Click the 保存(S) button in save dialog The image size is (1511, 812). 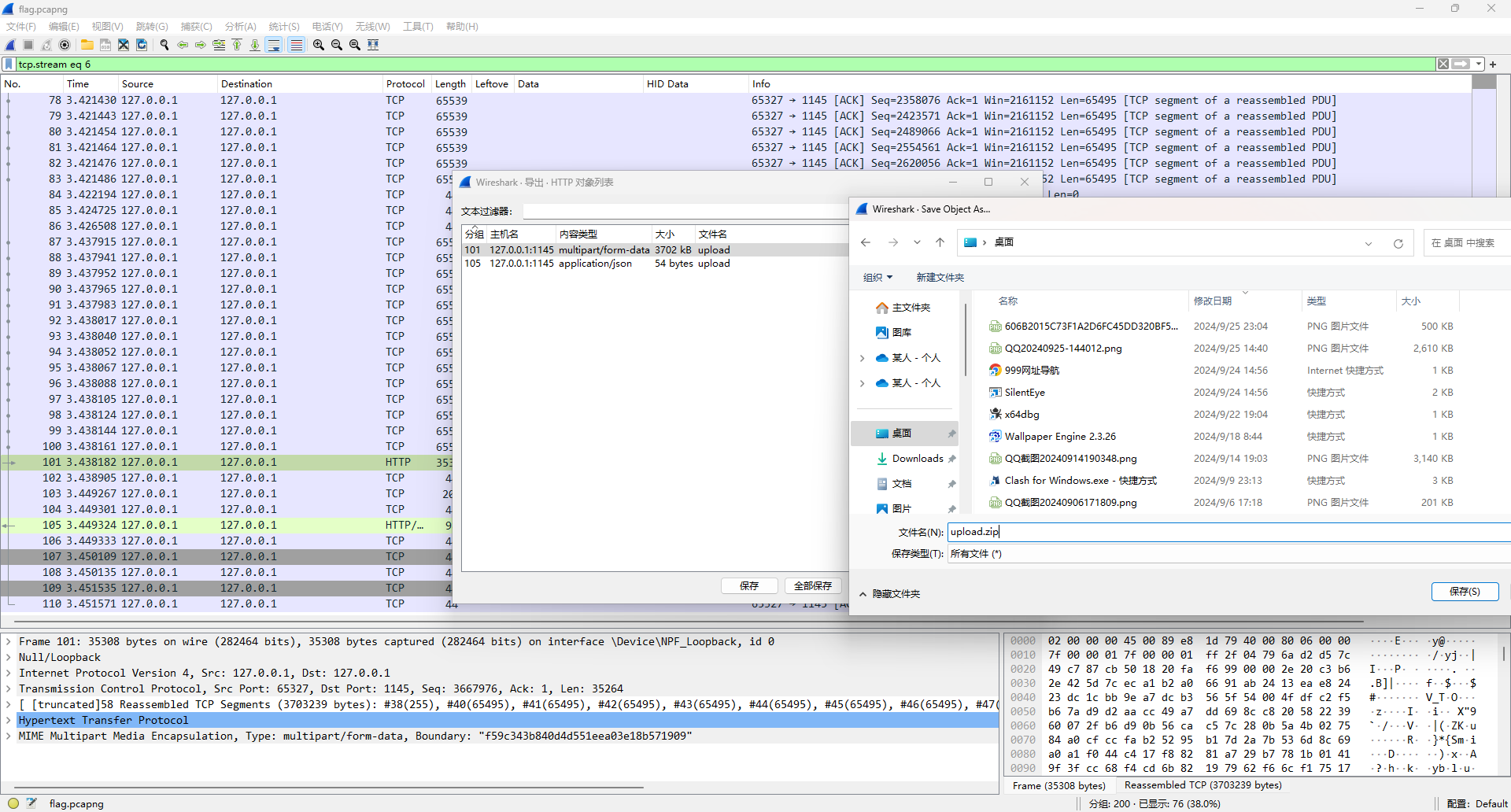click(x=1464, y=592)
